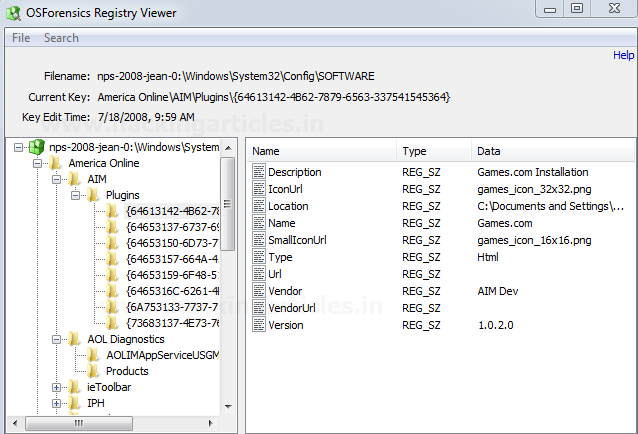Click the registry hive icon at tree root

tap(37, 147)
